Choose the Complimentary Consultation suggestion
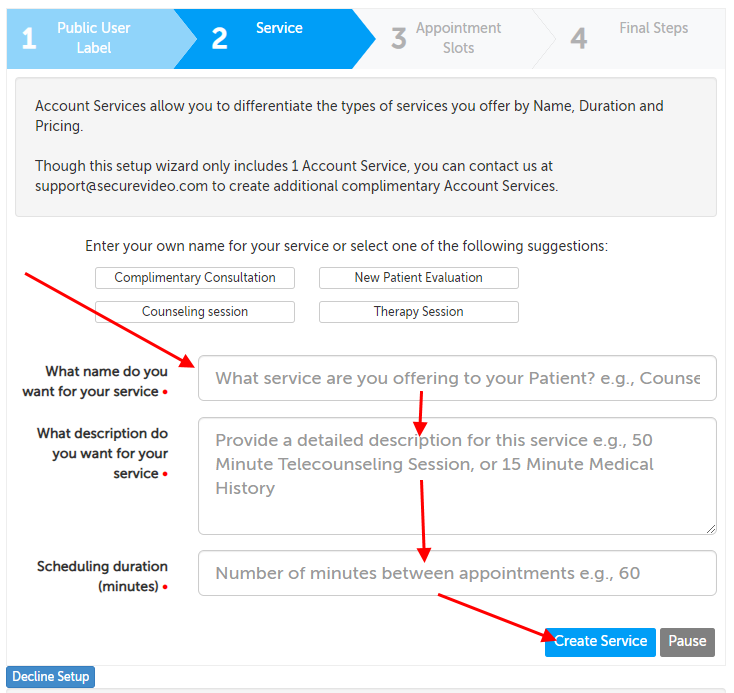The height and width of the screenshot is (693, 734). tap(195, 278)
